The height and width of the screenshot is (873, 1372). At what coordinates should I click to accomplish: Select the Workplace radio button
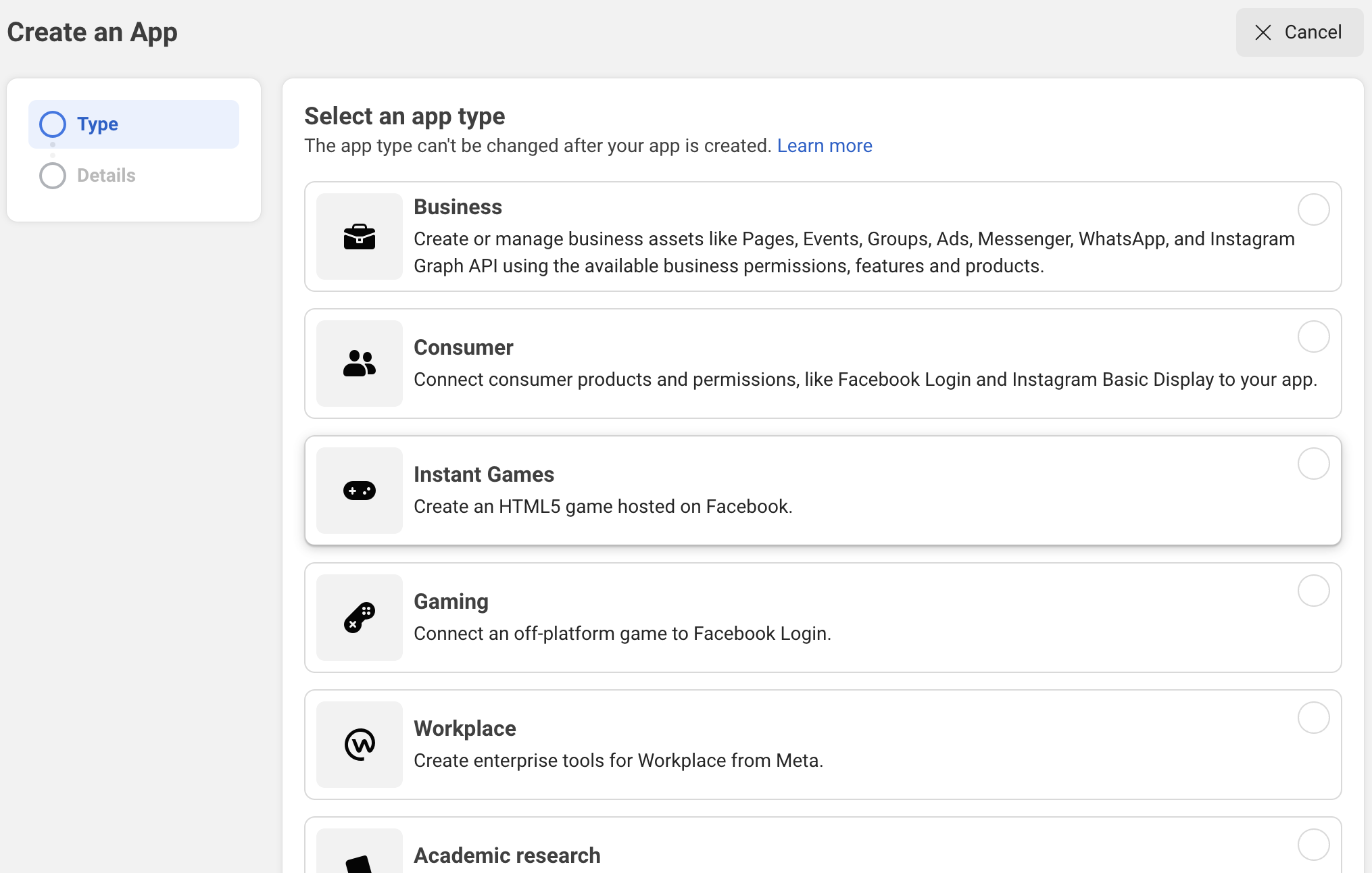[x=1313, y=718]
